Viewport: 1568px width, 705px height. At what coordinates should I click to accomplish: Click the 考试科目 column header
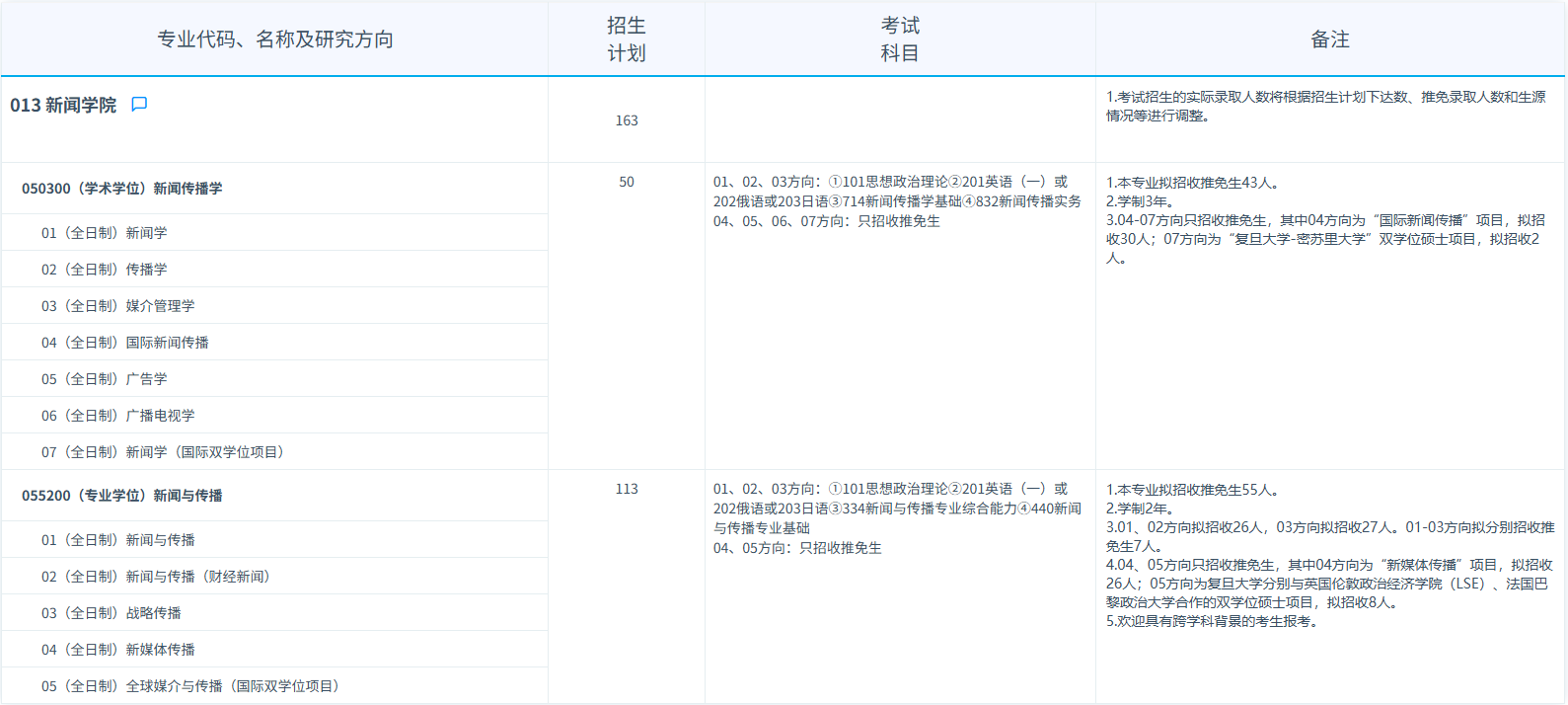tap(900, 39)
